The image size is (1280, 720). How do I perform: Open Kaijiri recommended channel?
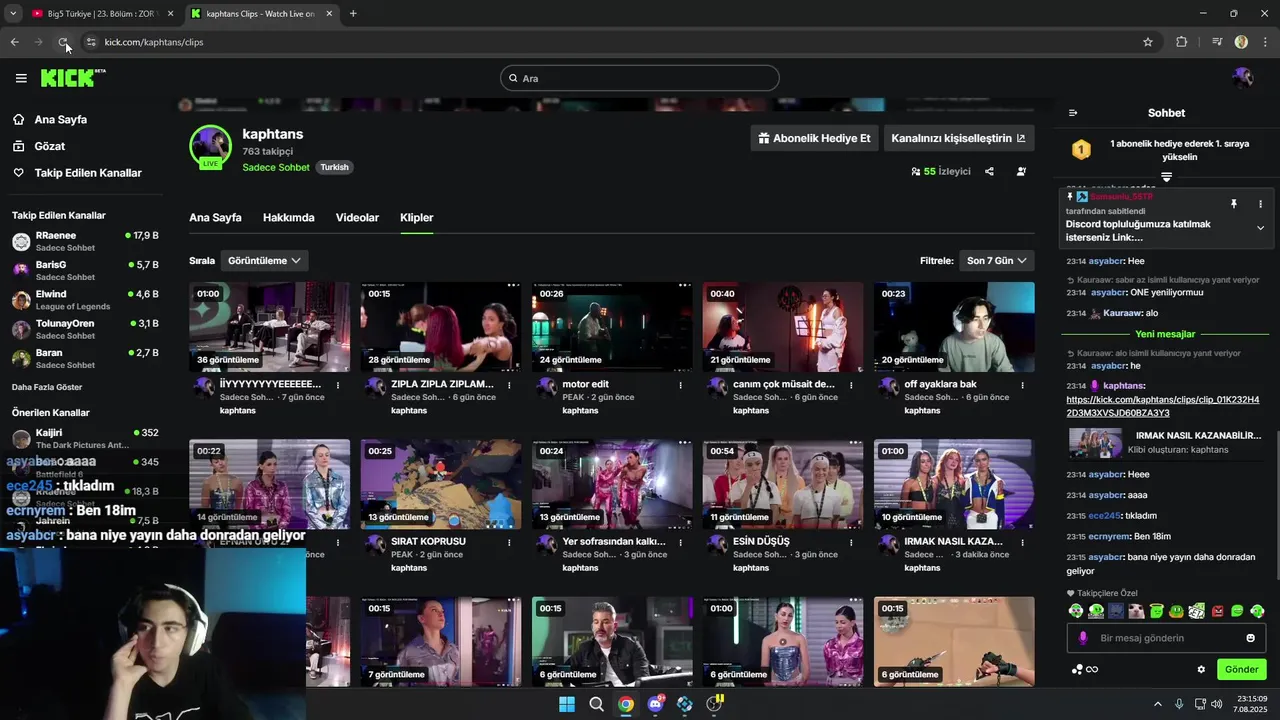[85, 438]
